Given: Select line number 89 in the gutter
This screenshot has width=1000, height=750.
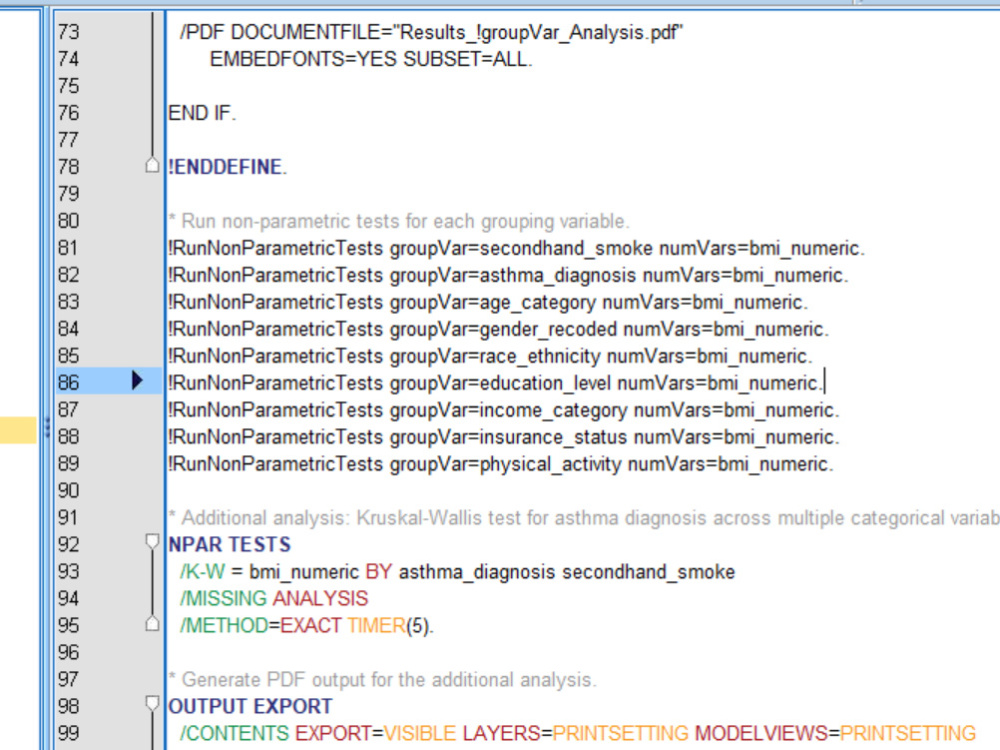Looking at the screenshot, I should 69,464.
